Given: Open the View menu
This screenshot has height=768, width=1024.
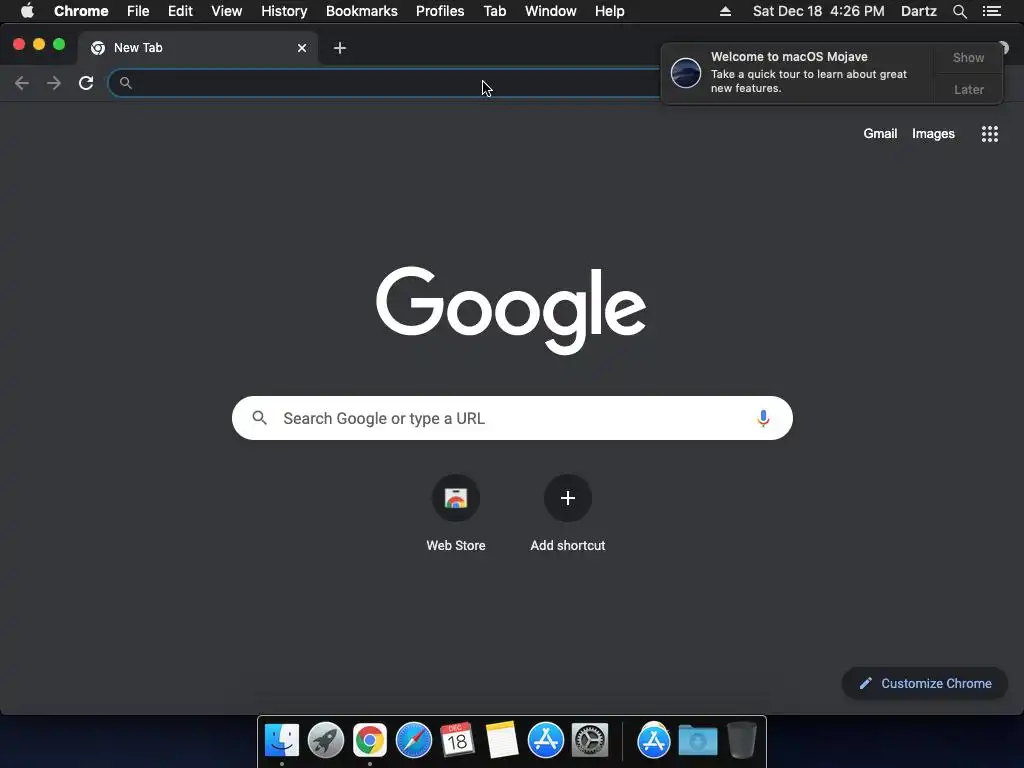Looking at the screenshot, I should tap(227, 11).
